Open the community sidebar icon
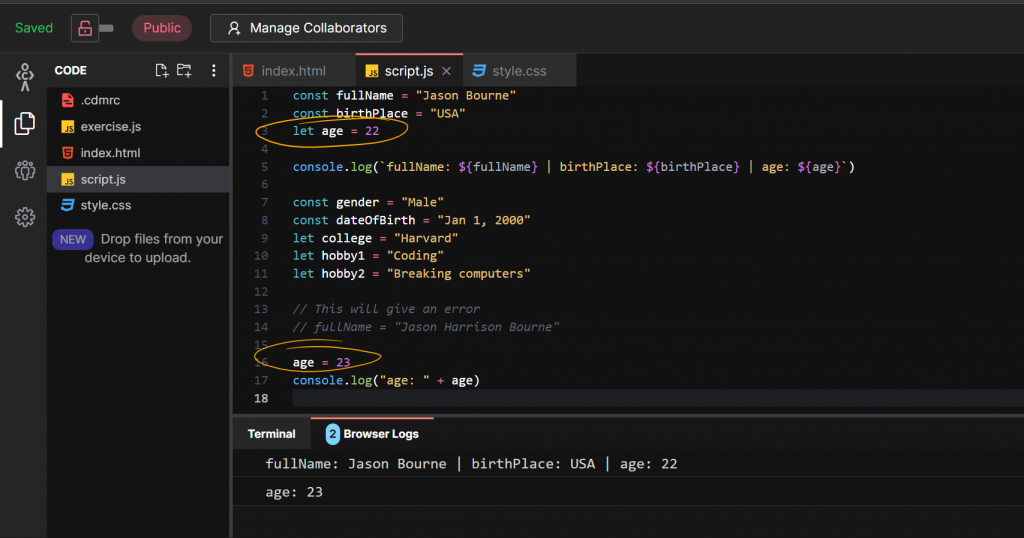Viewport: 1024px width, 538px height. pos(25,170)
